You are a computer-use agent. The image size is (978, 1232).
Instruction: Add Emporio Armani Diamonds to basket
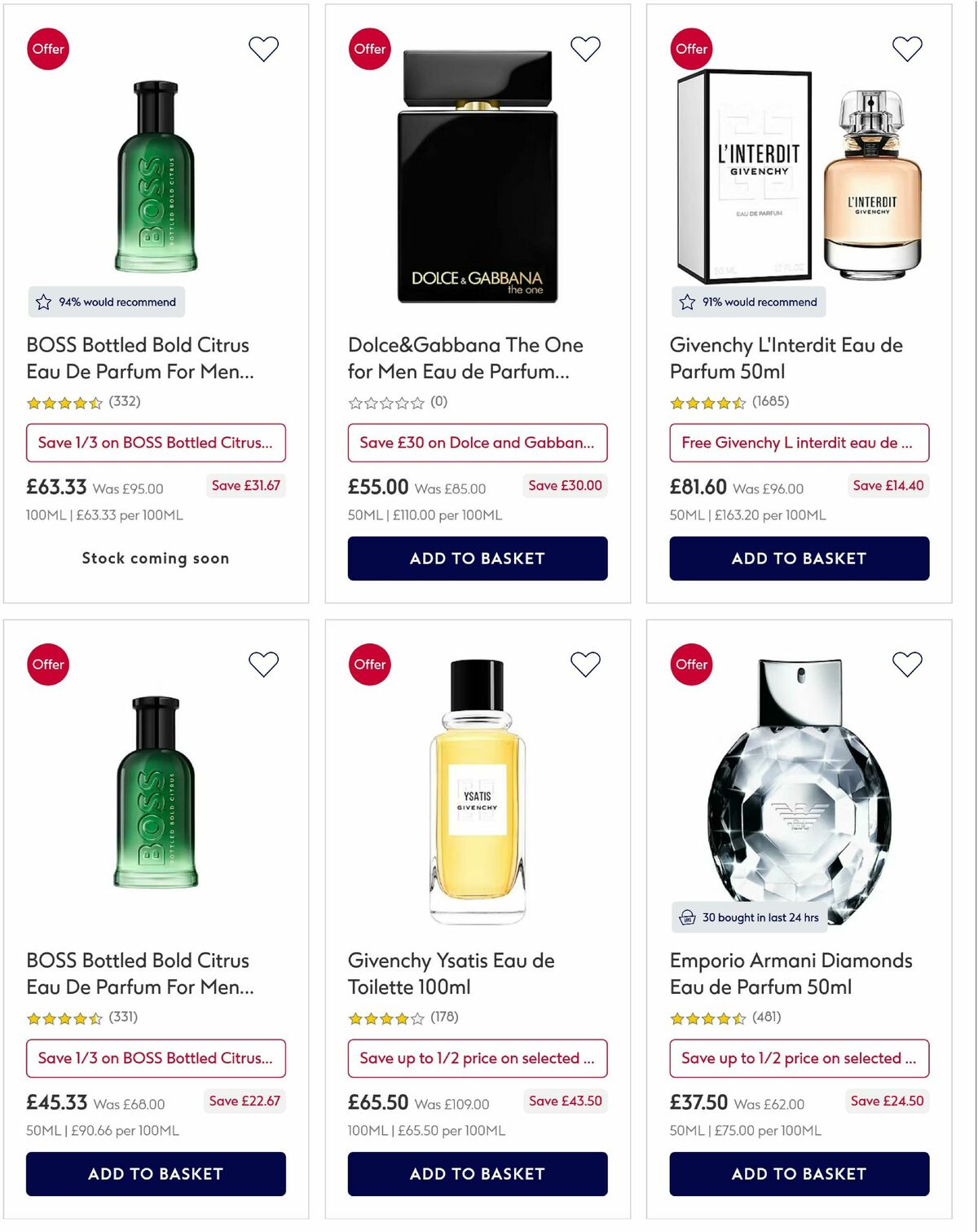(x=799, y=1174)
